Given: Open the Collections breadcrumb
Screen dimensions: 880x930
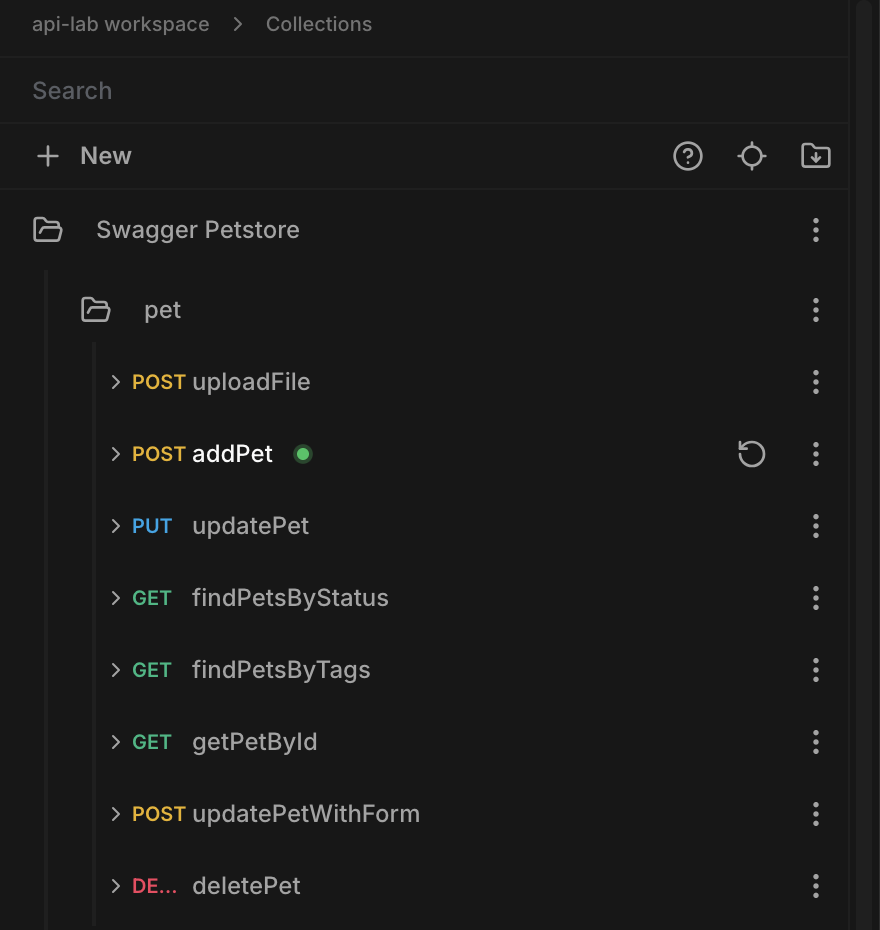Looking at the screenshot, I should (319, 24).
